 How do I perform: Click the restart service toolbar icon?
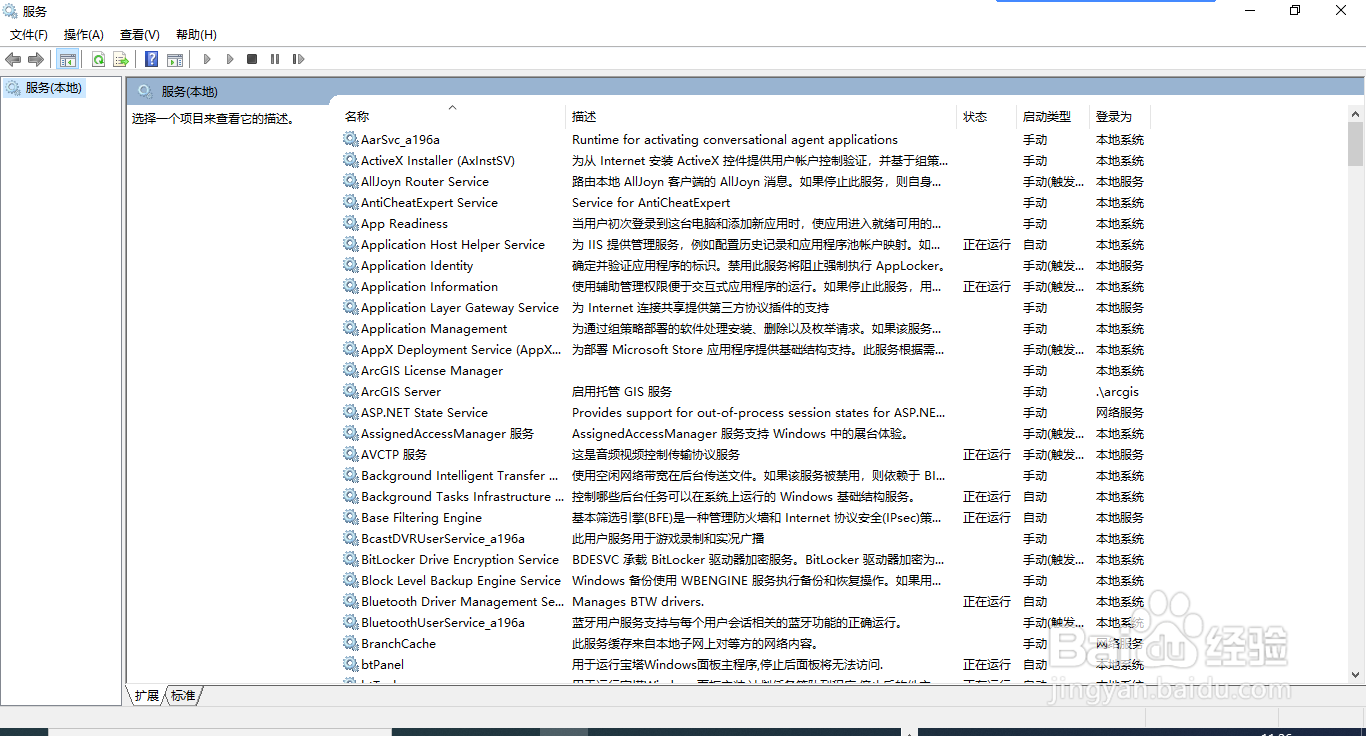(298, 59)
